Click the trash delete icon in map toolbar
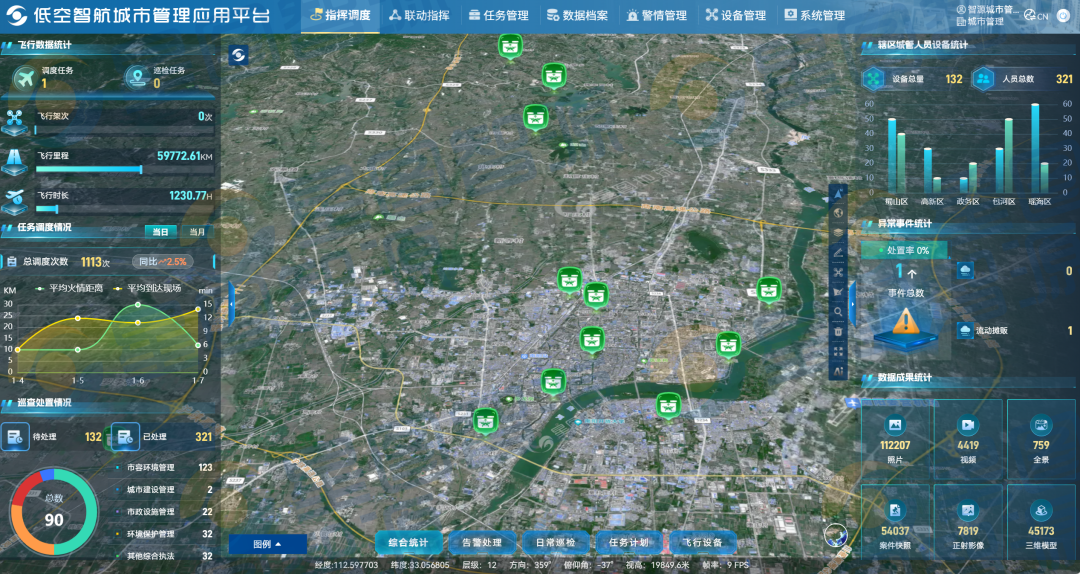This screenshot has height=574, width=1080. tap(838, 331)
